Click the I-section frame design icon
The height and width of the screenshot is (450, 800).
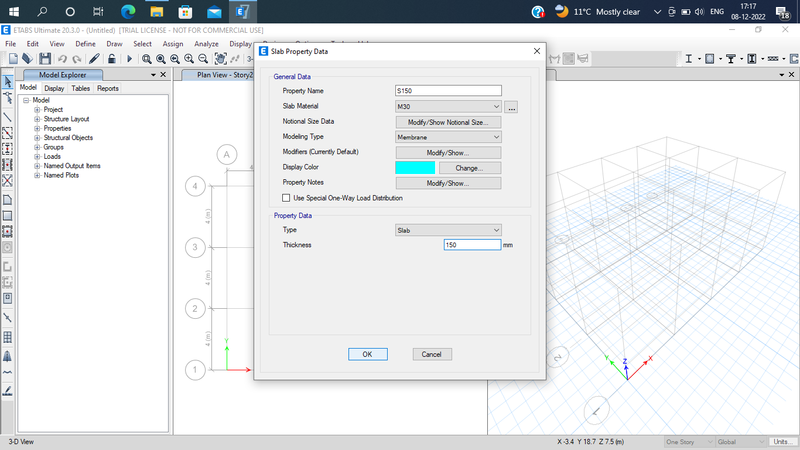pyautogui.click(x=689, y=59)
